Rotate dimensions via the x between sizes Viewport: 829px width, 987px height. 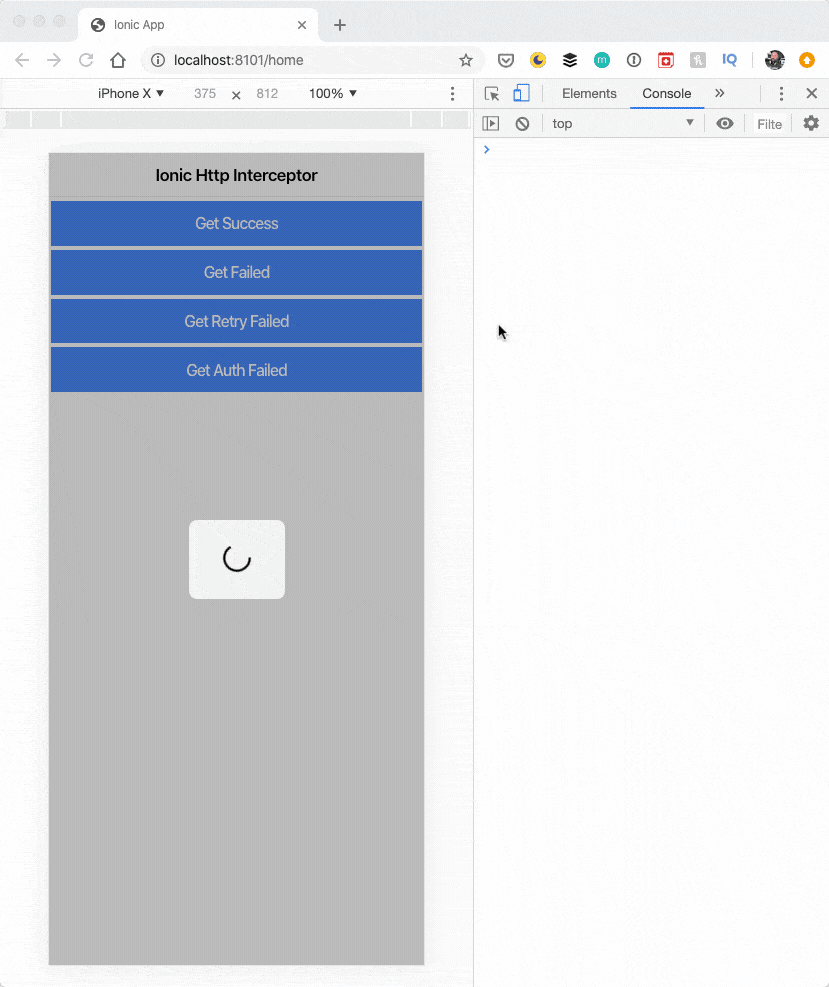236,95
